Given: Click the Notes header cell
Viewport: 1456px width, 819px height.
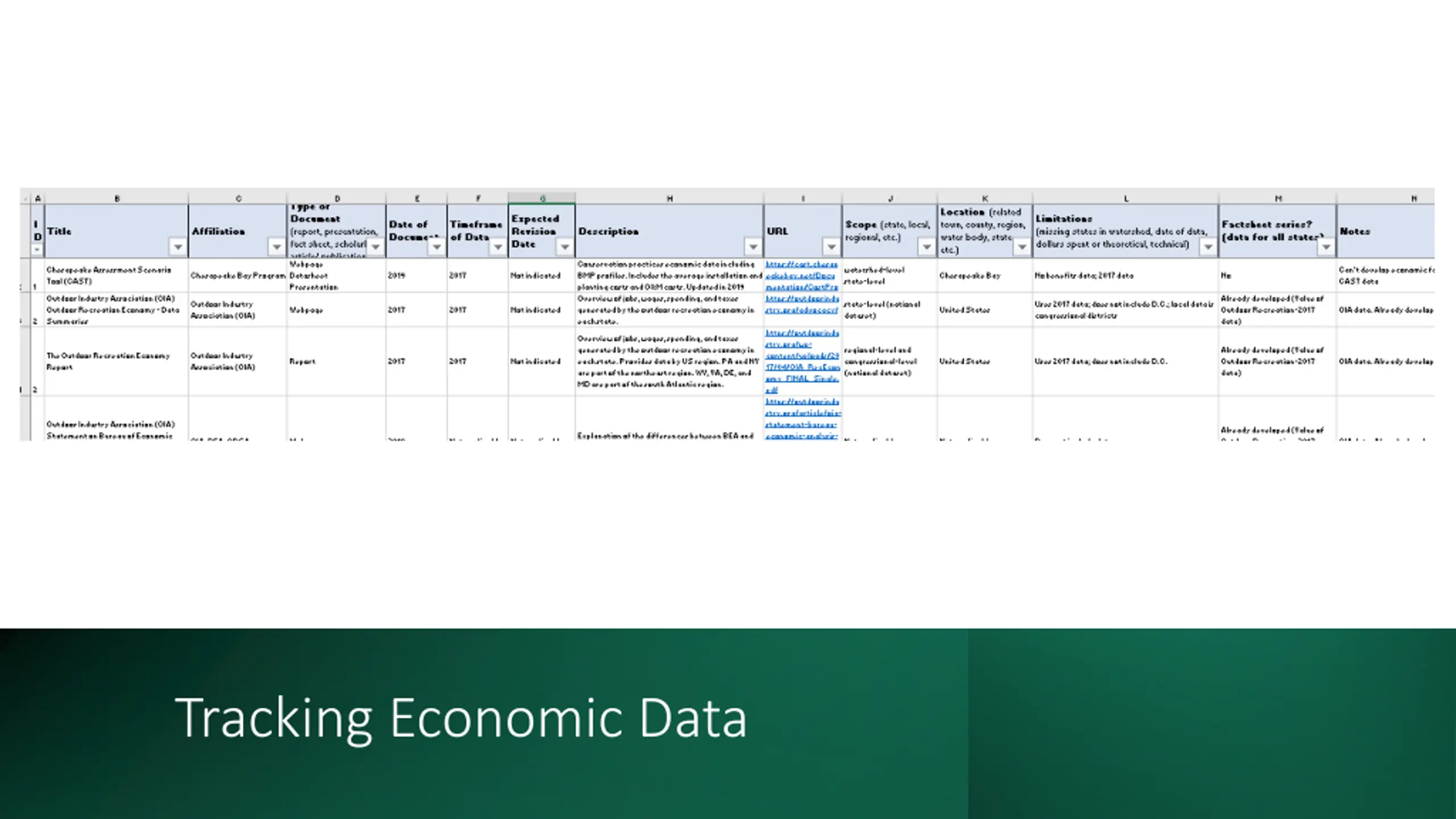Looking at the screenshot, I should click(1385, 231).
